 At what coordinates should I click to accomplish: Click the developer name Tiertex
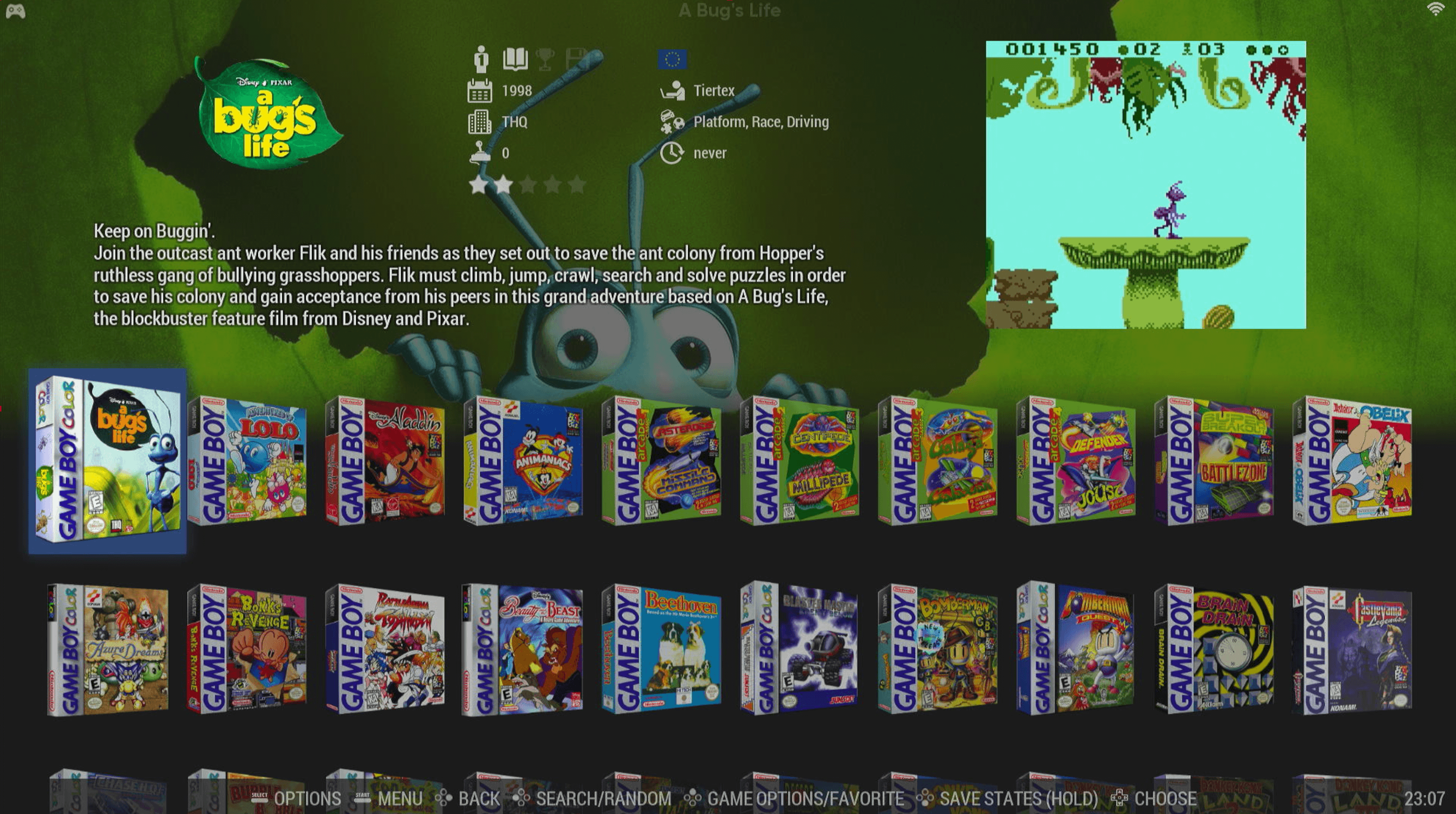tap(714, 90)
